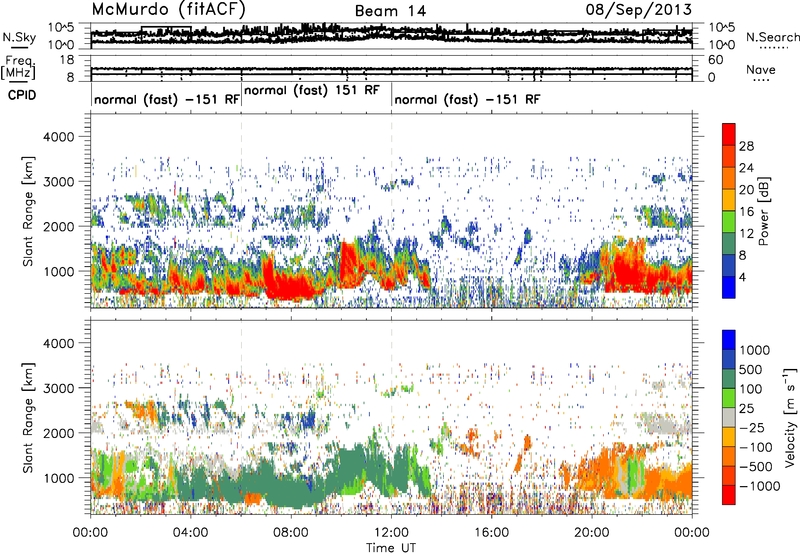The width and height of the screenshot is (800, 554).
Task: Click the 'Slant Range [km]' label of the power panel
Action: (28, 211)
